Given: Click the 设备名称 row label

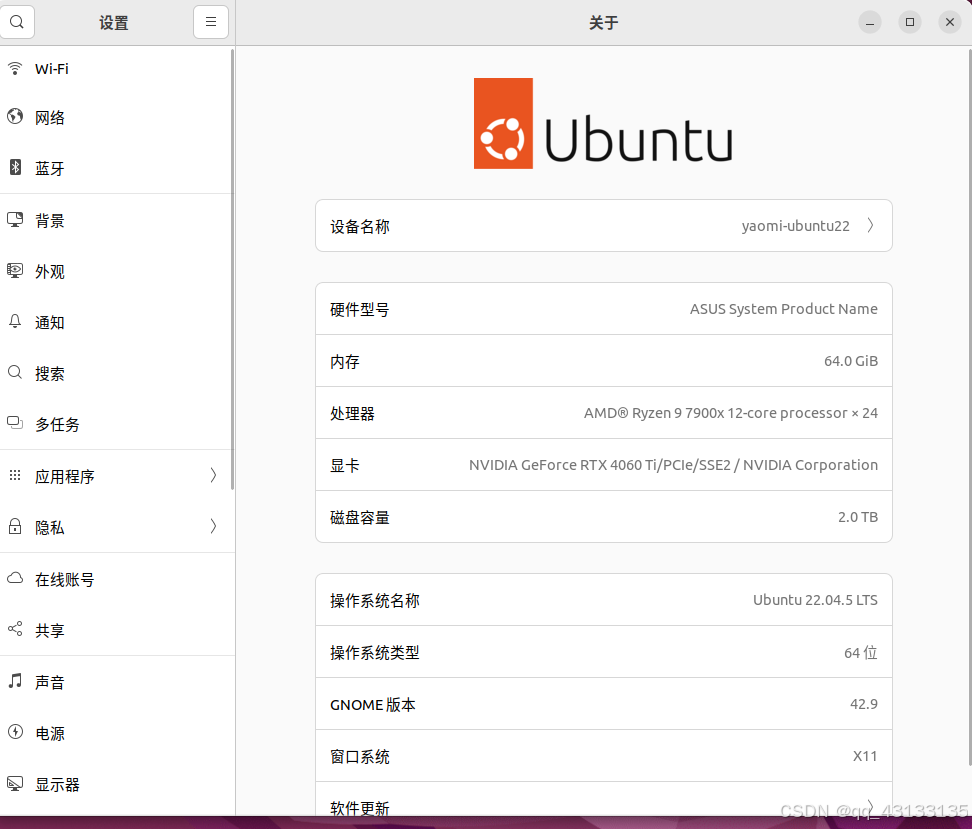Looking at the screenshot, I should 360,226.
